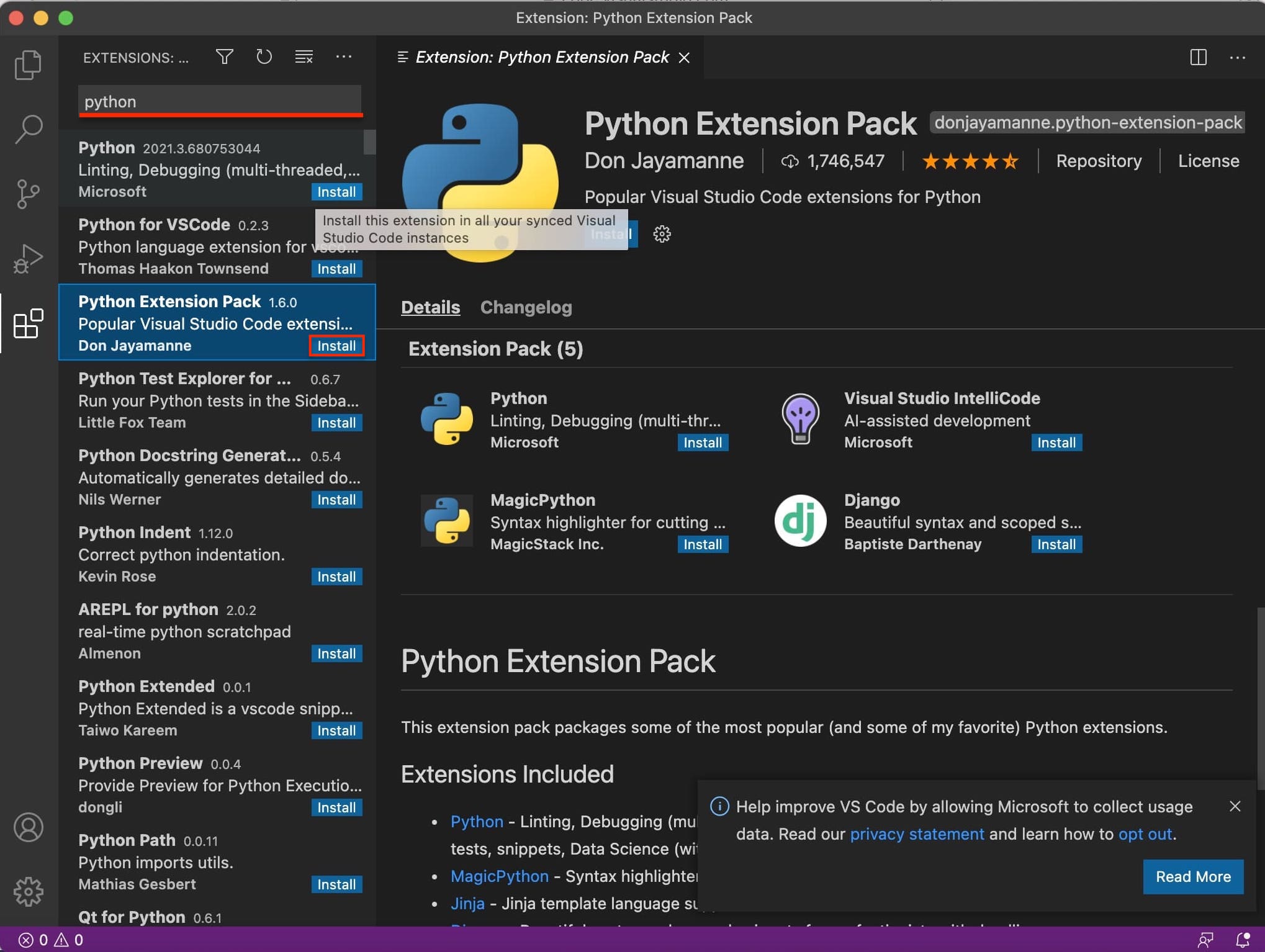Switch to the Details tab
Image resolution: width=1265 pixels, height=952 pixels.
pyautogui.click(x=431, y=307)
